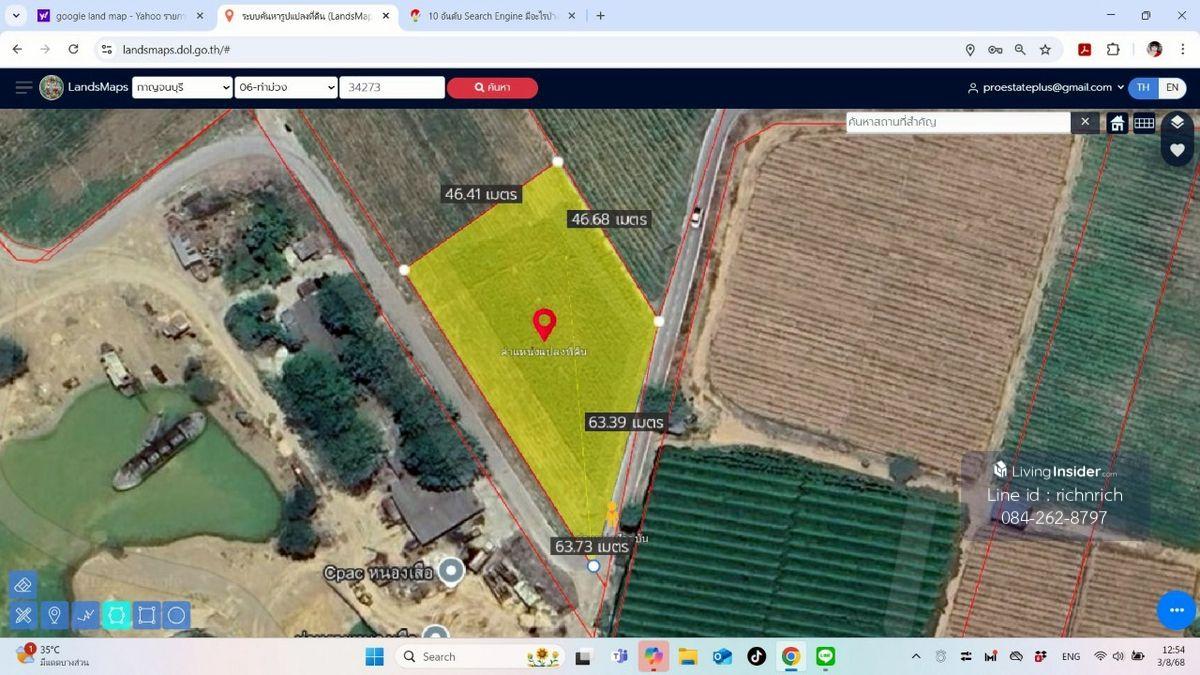Image resolution: width=1200 pixels, height=675 pixels.
Task: Open the map layers panel
Action: click(1177, 122)
